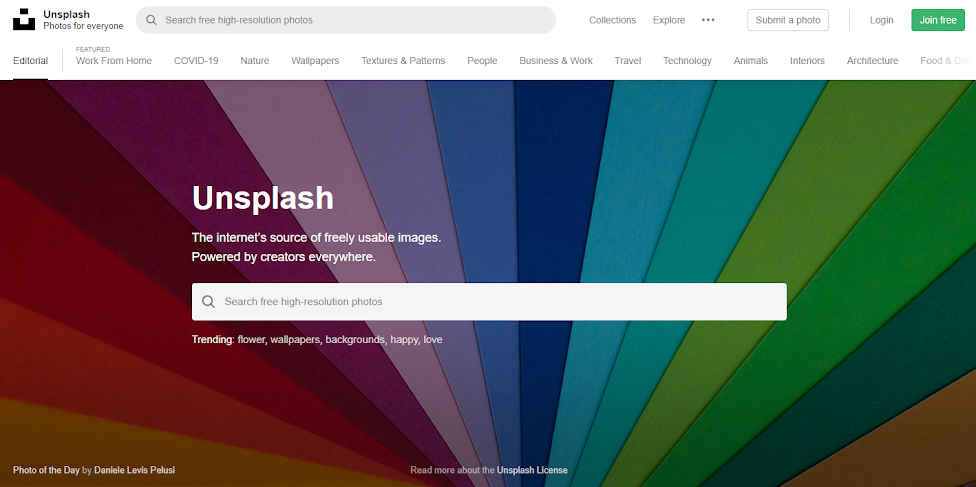Screen dimensions: 976x487
Task: Click the large Unsplash hero heading
Action: (x=263, y=198)
